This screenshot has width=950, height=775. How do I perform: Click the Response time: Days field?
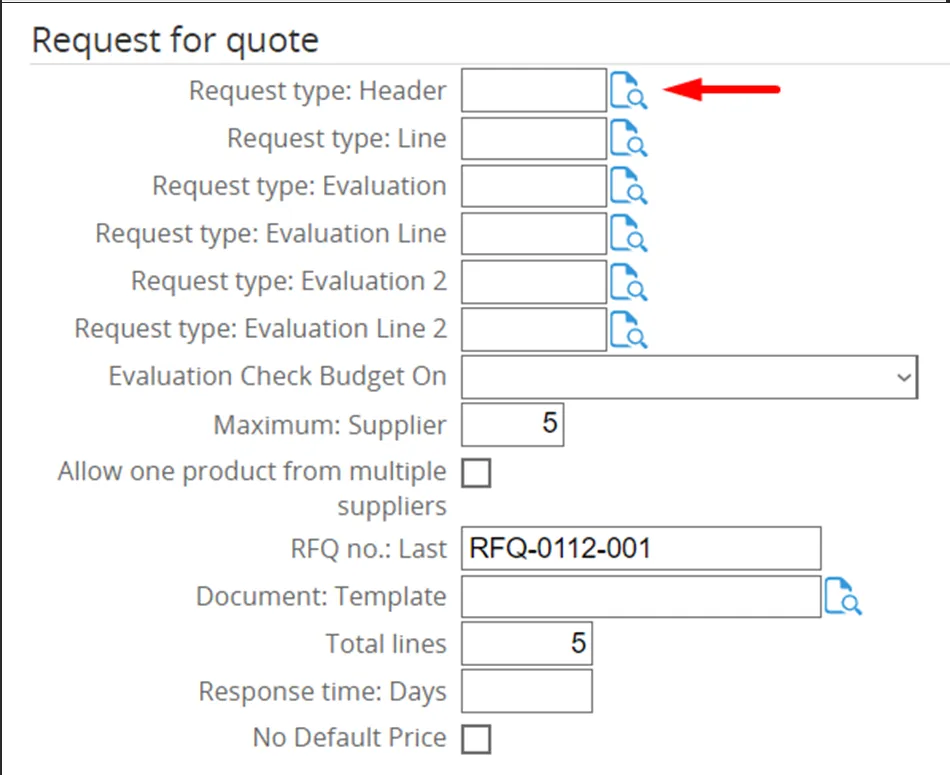[x=526, y=691]
